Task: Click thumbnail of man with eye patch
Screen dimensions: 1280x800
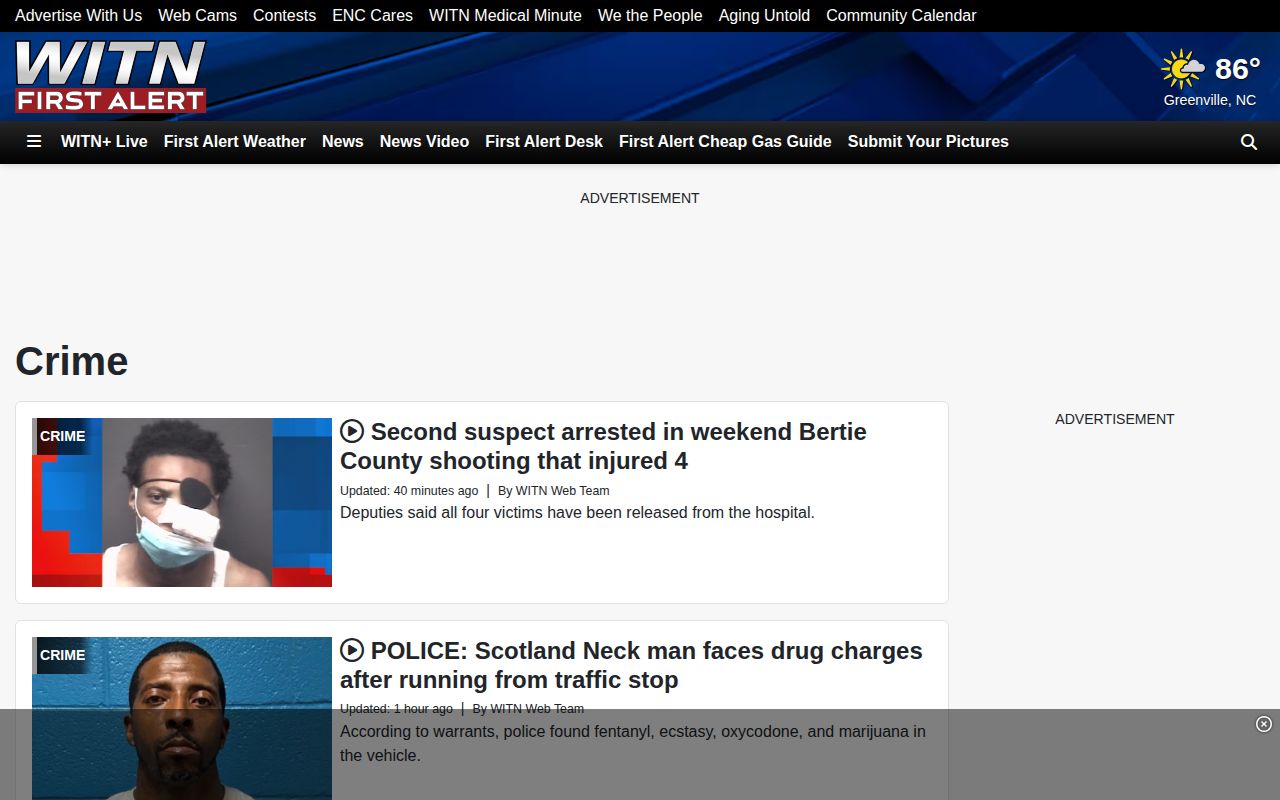Action: 182,502
